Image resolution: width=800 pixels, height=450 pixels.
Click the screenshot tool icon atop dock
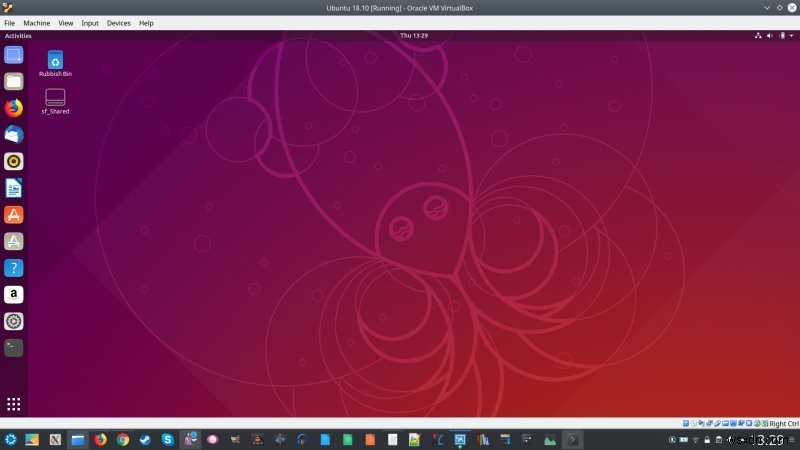coord(14,55)
